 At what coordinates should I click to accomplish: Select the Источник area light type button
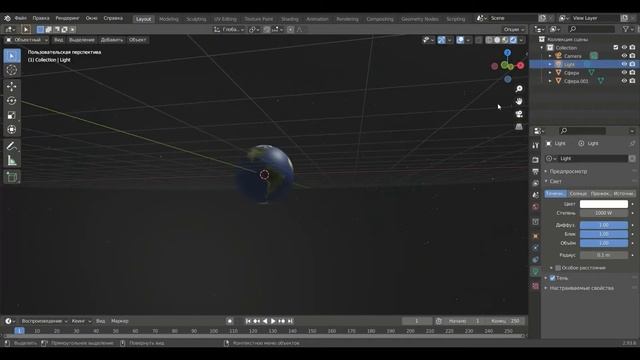pyautogui.click(x=624, y=193)
